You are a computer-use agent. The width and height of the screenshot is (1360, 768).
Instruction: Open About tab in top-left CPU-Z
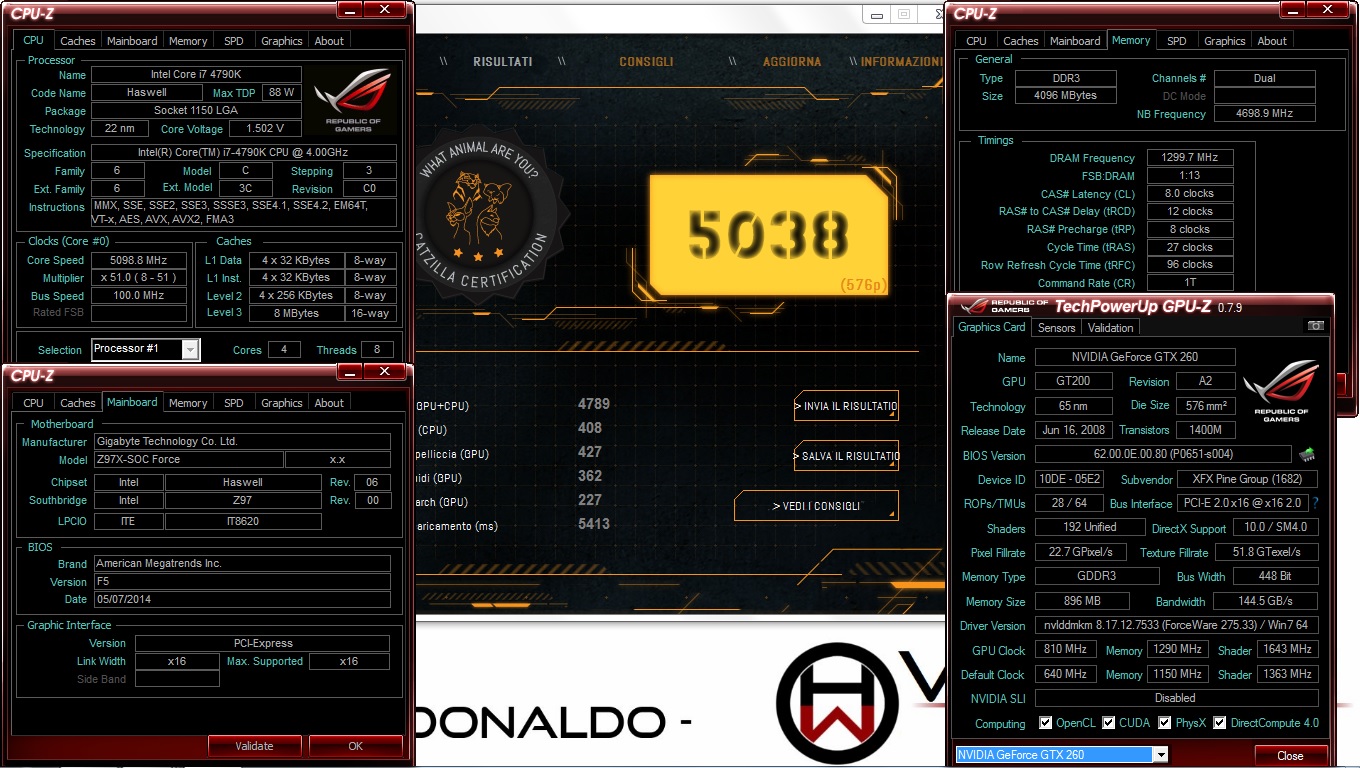(329, 41)
